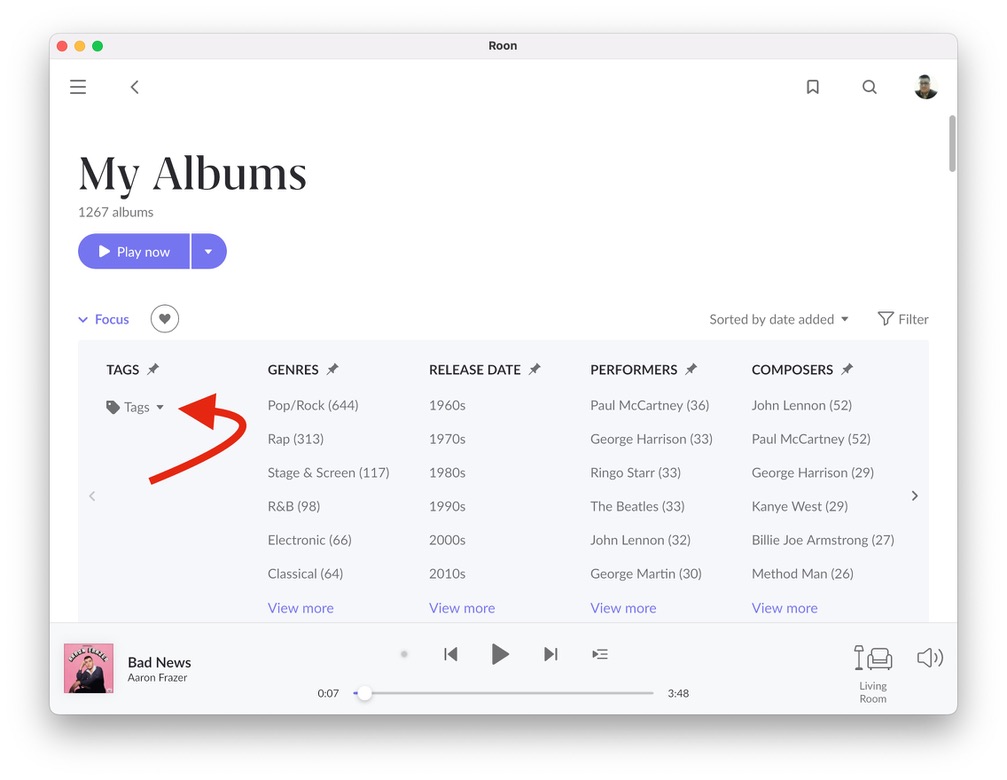Select composer George Harrison (29)
Screen dimensions: 1007x780
pyautogui.click(x=812, y=472)
